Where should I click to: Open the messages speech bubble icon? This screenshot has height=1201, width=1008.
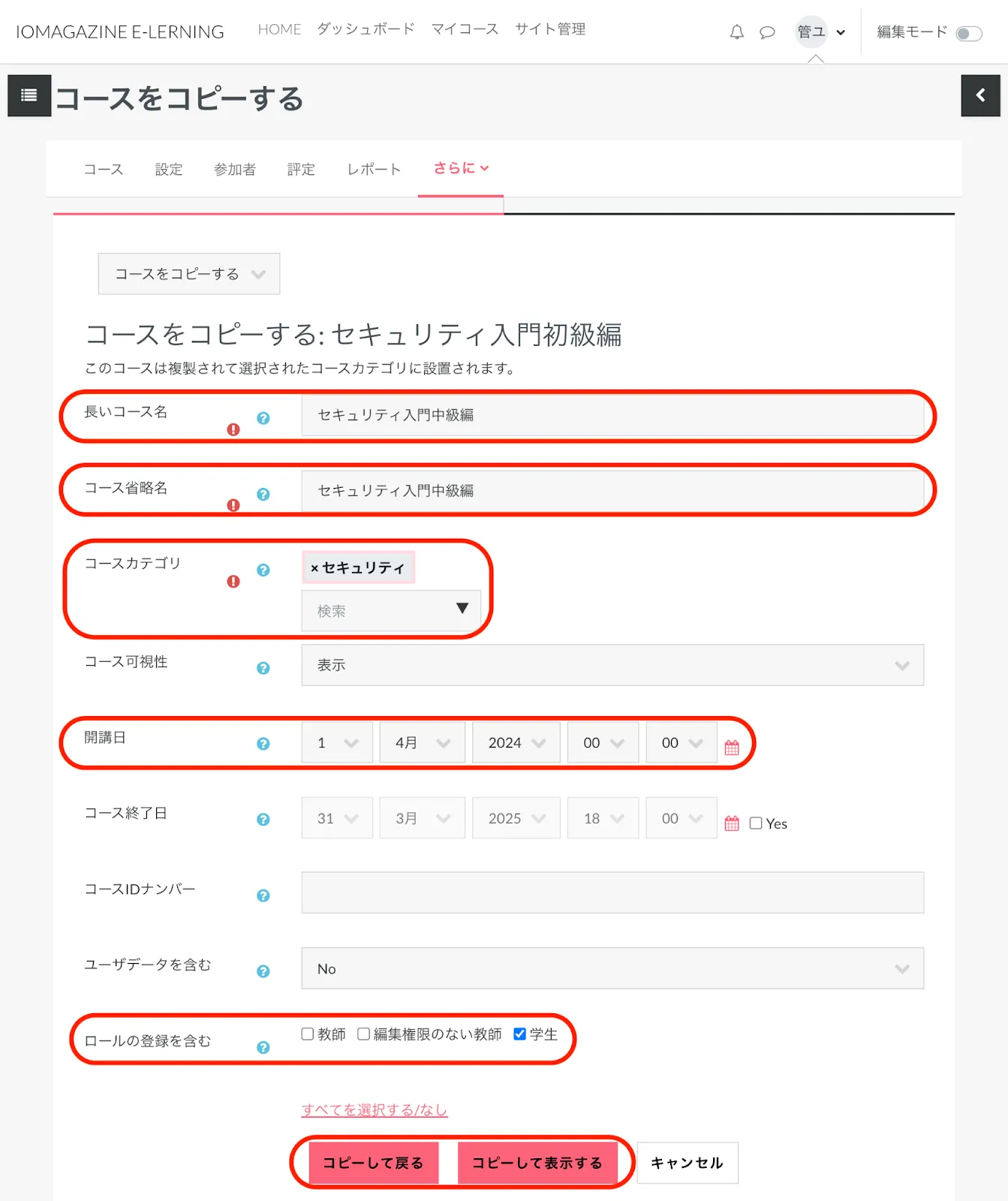click(x=766, y=32)
